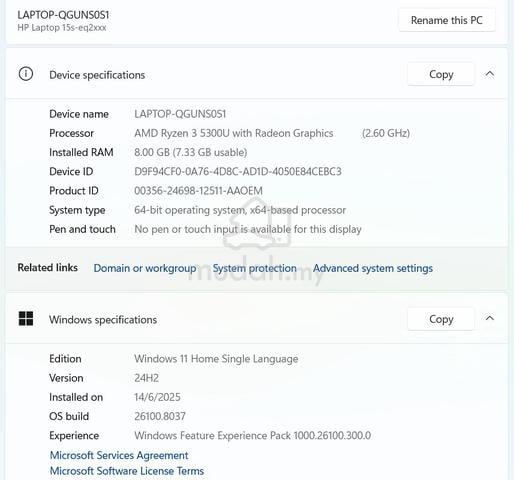Click the Version value 24H2
This screenshot has height=480, width=514.
[146, 378]
